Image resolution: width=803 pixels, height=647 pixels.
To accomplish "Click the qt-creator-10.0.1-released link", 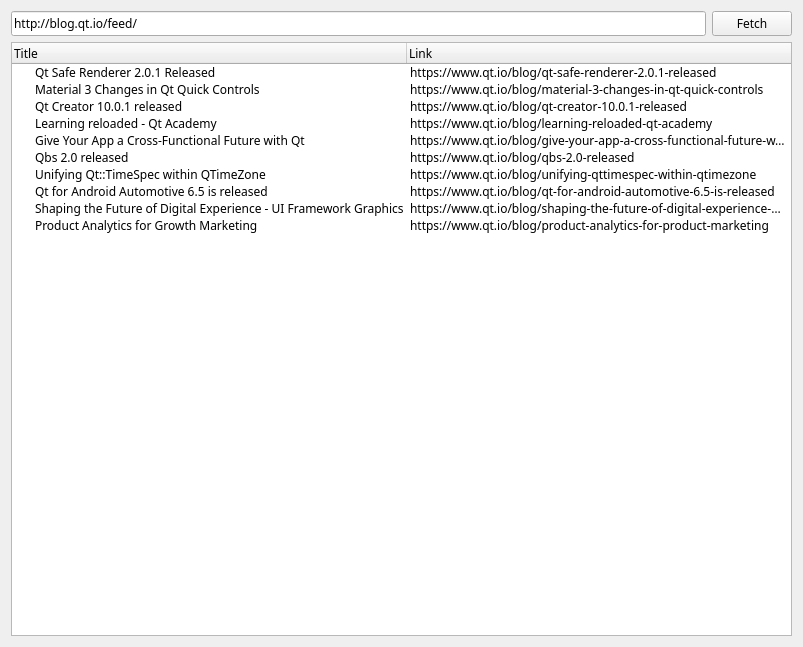I will [547, 106].
